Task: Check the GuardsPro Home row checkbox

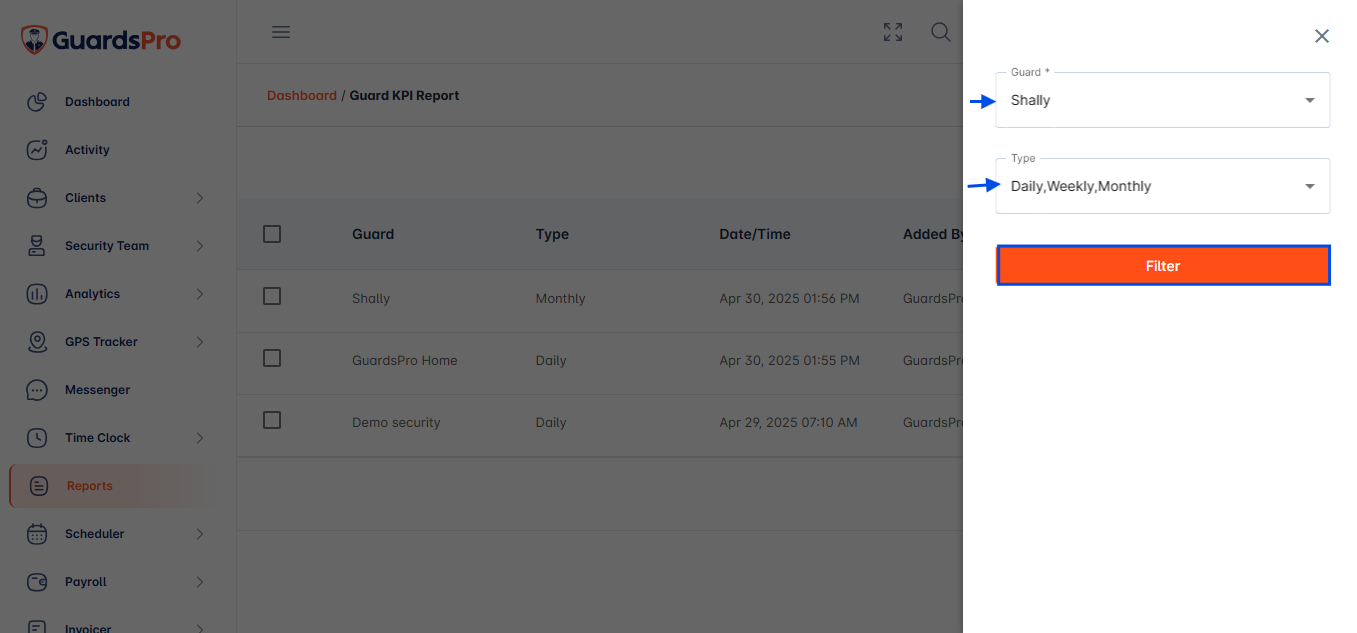Action: pos(272,358)
